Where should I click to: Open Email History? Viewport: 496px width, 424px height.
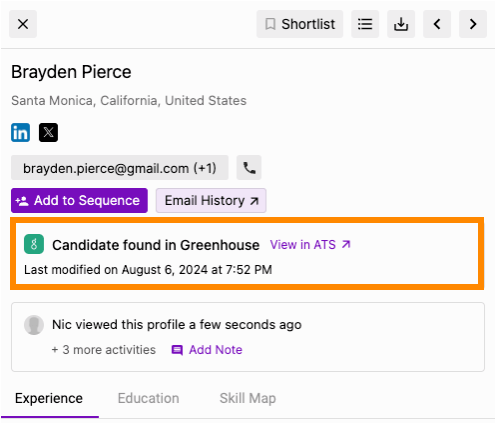pos(211,200)
